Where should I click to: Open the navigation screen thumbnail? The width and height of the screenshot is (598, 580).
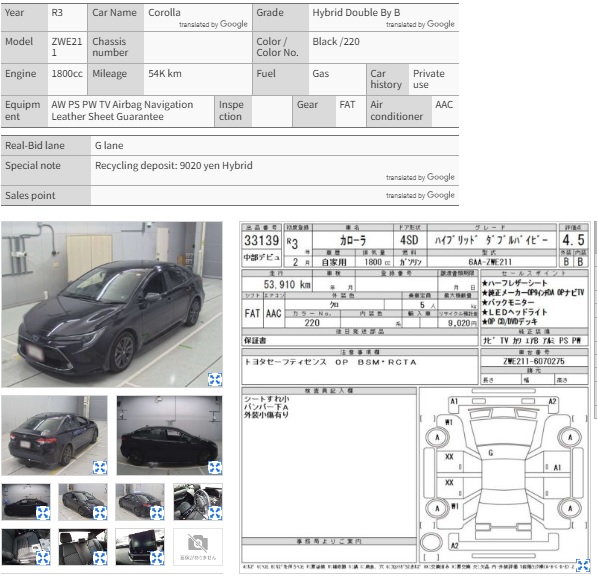(x=140, y=547)
